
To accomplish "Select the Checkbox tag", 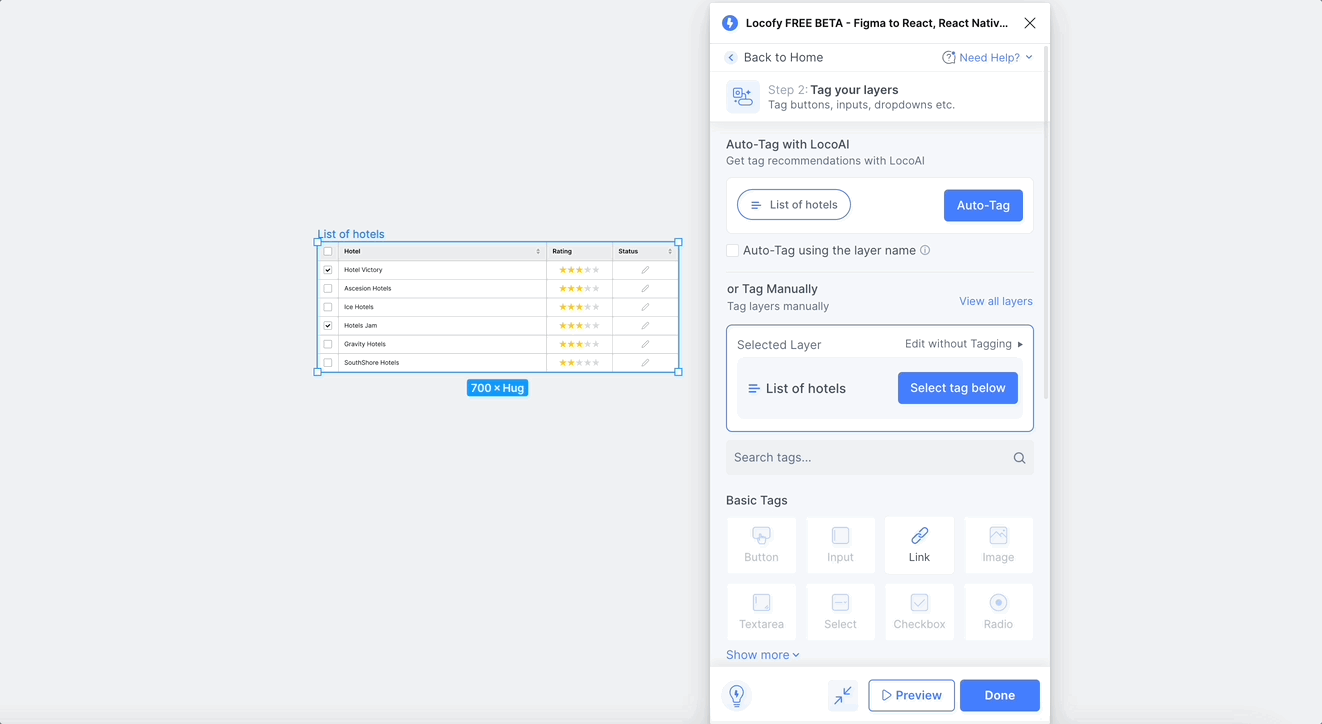I will coord(919,611).
